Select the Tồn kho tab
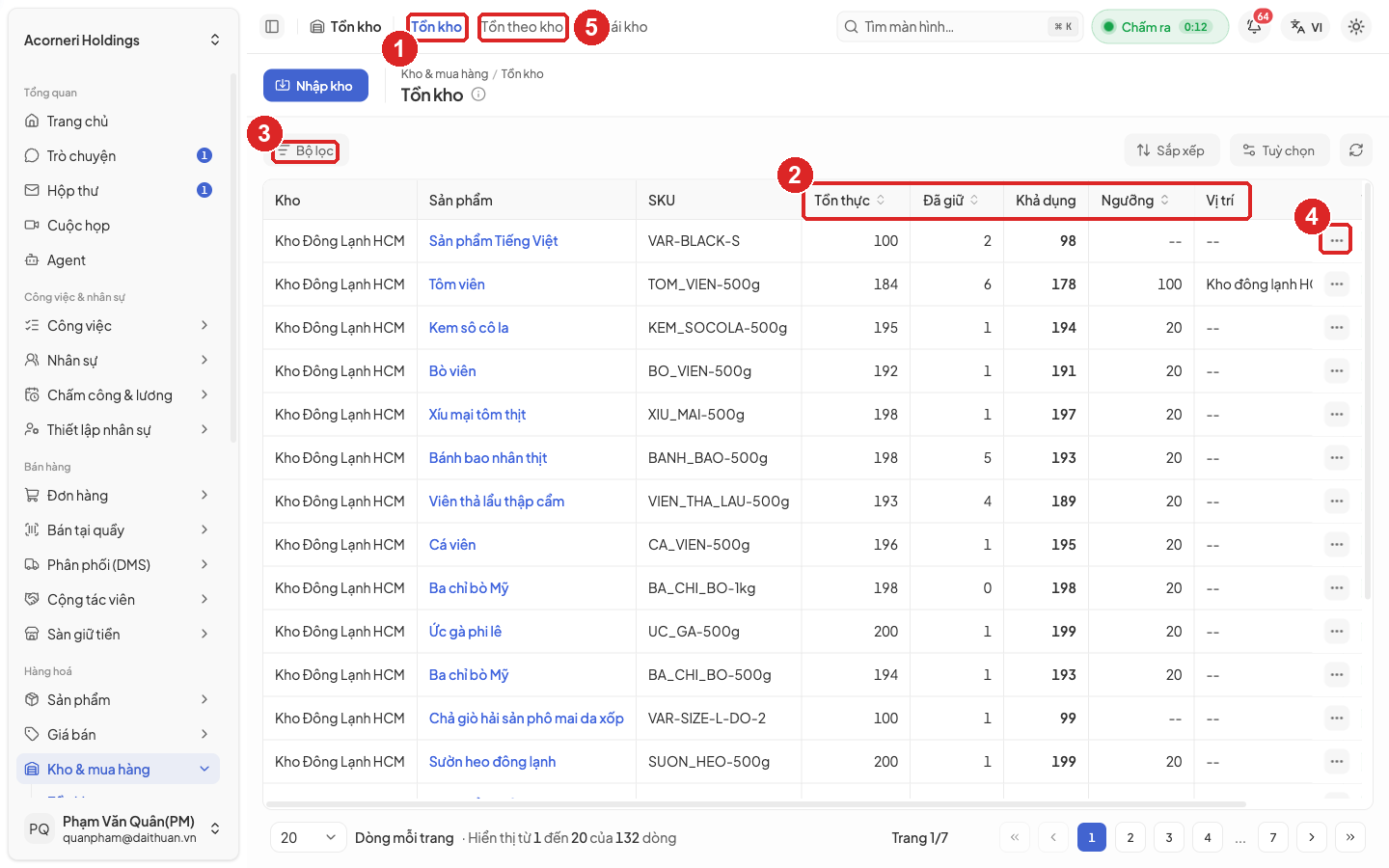This screenshot has height=868, width=1389. click(x=437, y=27)
